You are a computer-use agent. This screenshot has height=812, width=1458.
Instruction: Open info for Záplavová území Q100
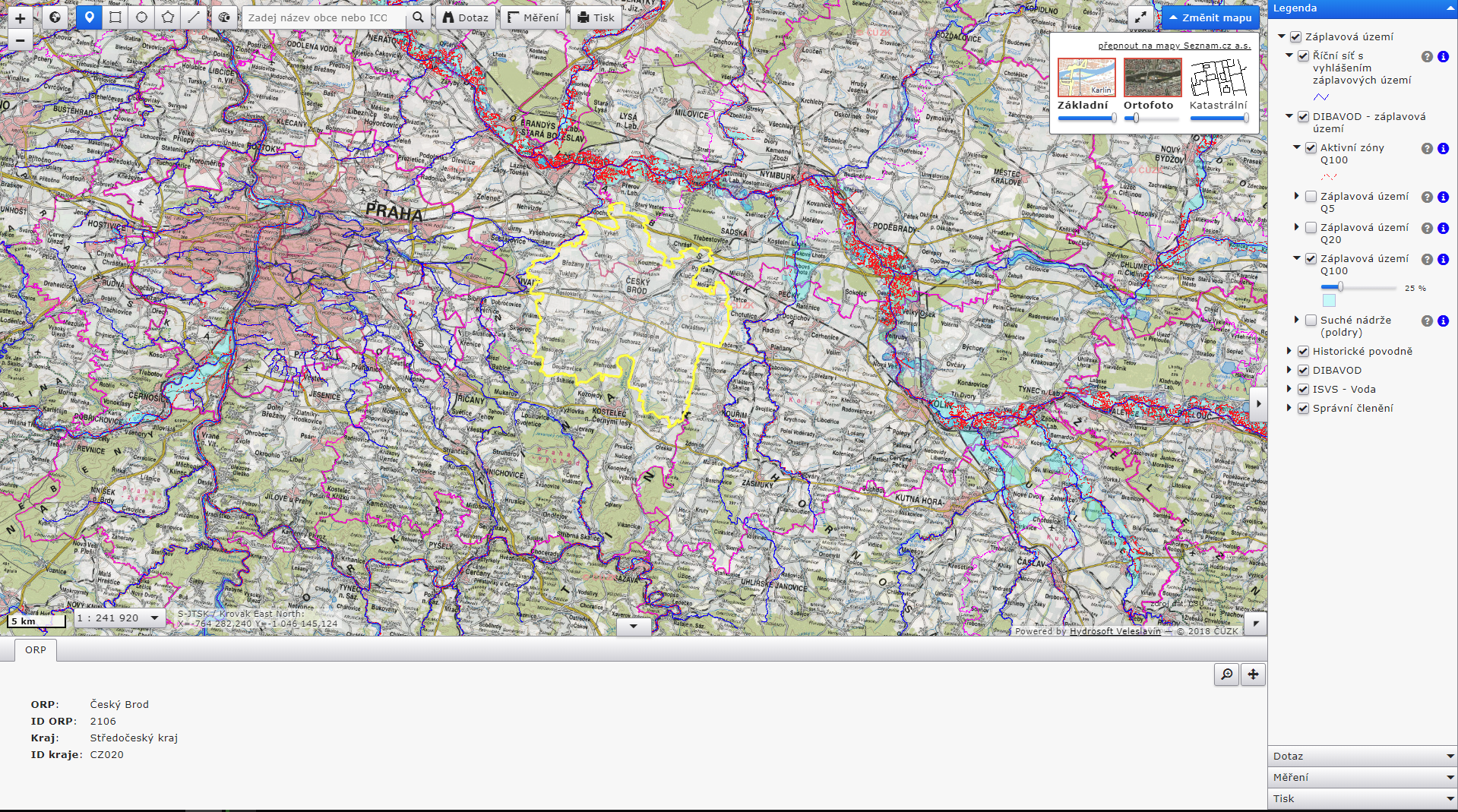[1443, 259]
